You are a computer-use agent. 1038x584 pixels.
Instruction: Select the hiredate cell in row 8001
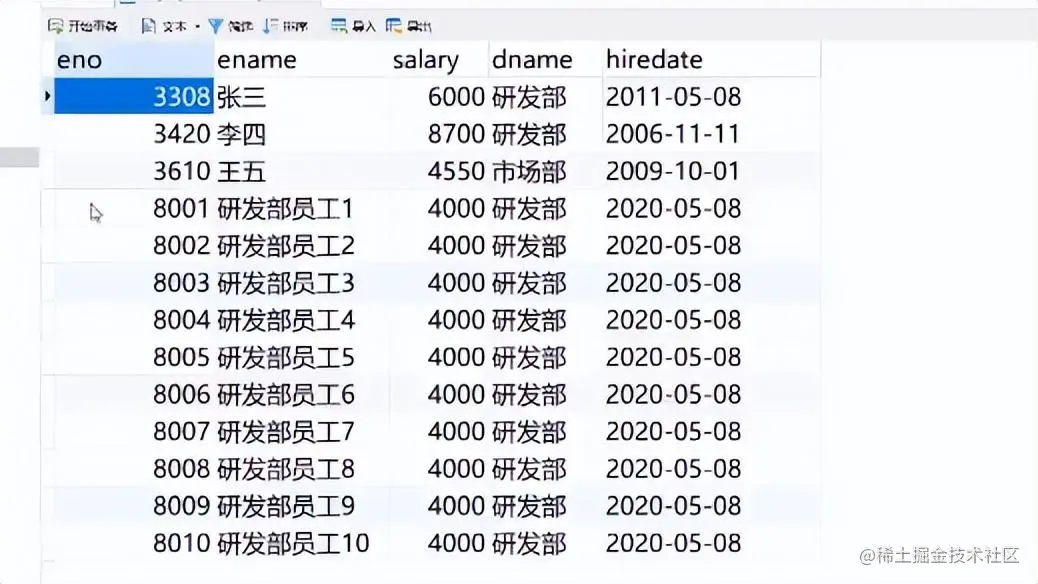(x=712, y=209)
